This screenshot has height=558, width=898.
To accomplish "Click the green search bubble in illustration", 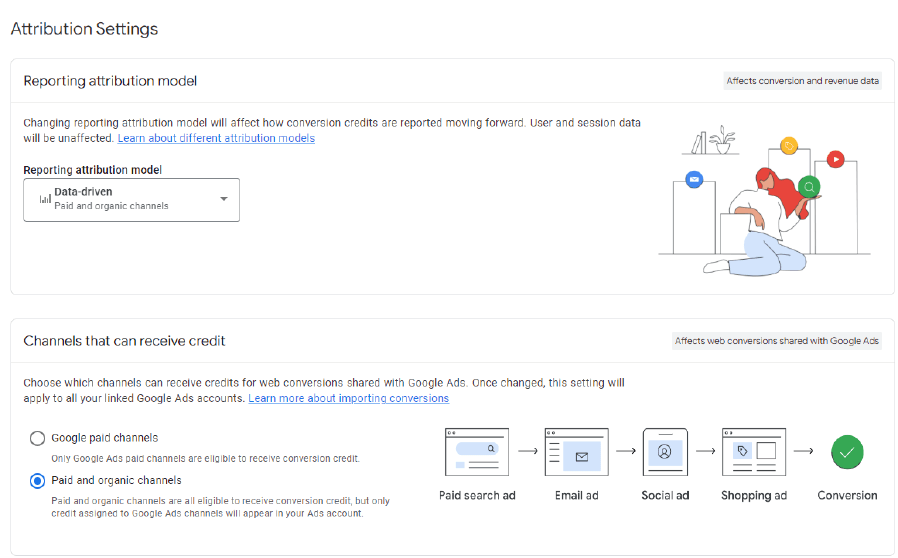I will coord(809,187).
